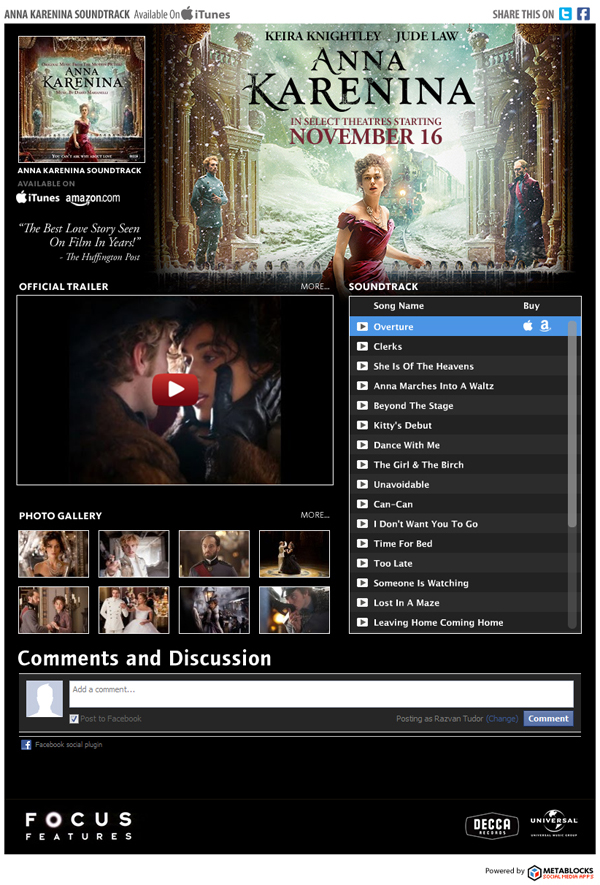Play I Don't Want You To Go
Screen dimensions: 600x885
tap(362, 524)
